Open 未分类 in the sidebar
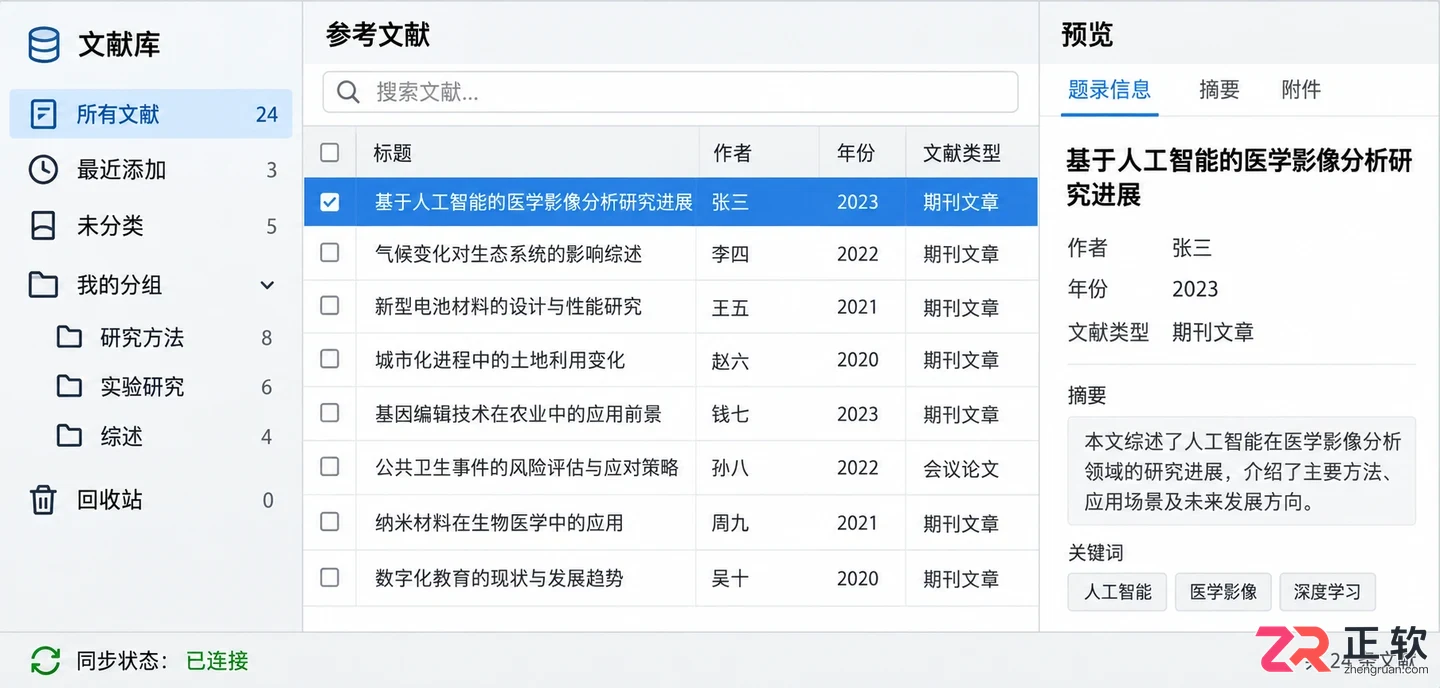1440x688 pixels. 151,226
